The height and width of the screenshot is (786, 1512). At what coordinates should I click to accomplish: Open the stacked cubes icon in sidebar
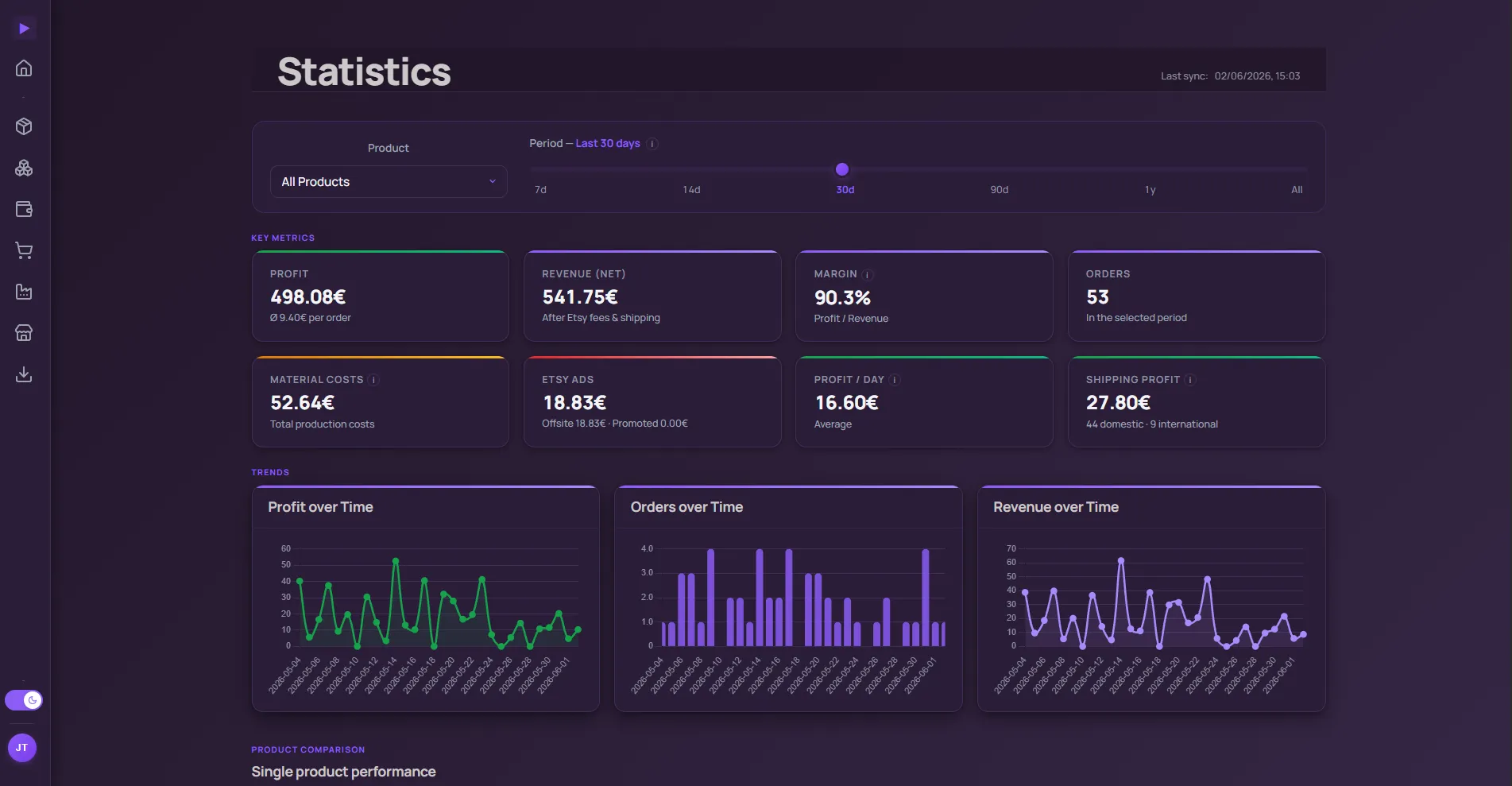tap(24, 168)
